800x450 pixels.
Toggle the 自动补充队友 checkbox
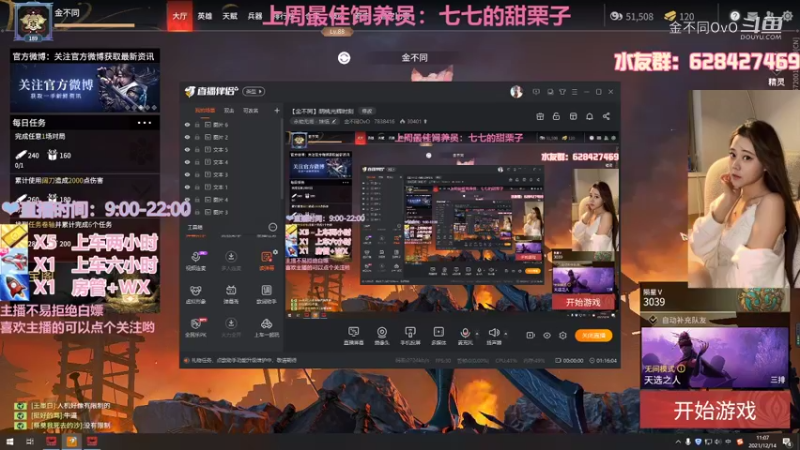click(653, 320)
